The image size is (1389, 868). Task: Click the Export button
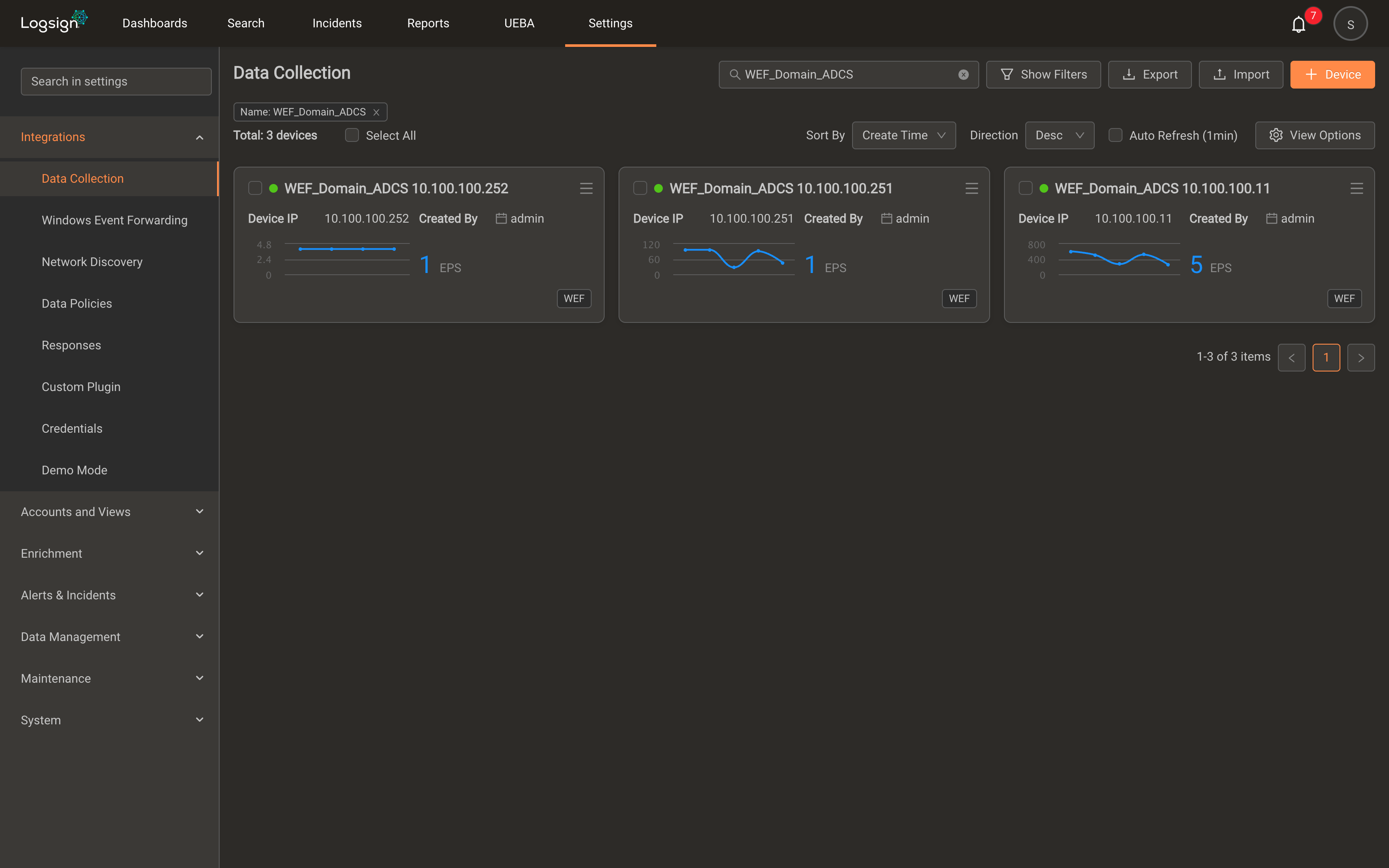click(1149, 75)
